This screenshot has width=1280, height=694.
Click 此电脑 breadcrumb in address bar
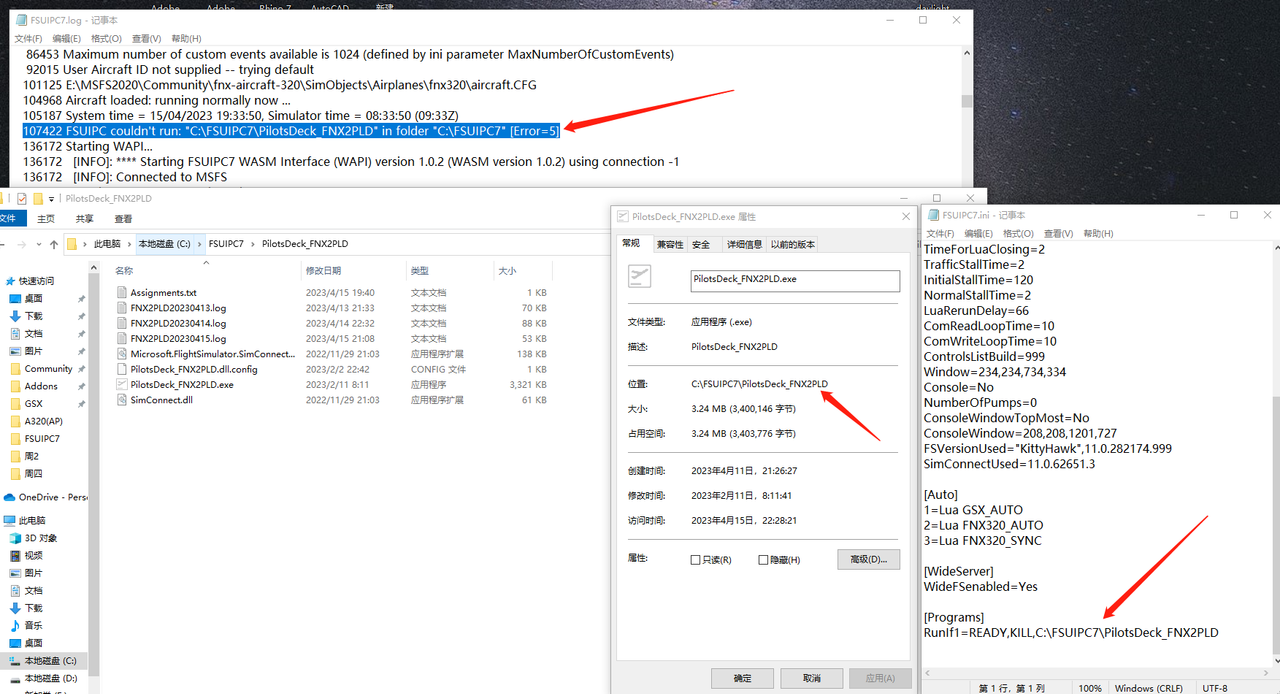pos(107,244)
